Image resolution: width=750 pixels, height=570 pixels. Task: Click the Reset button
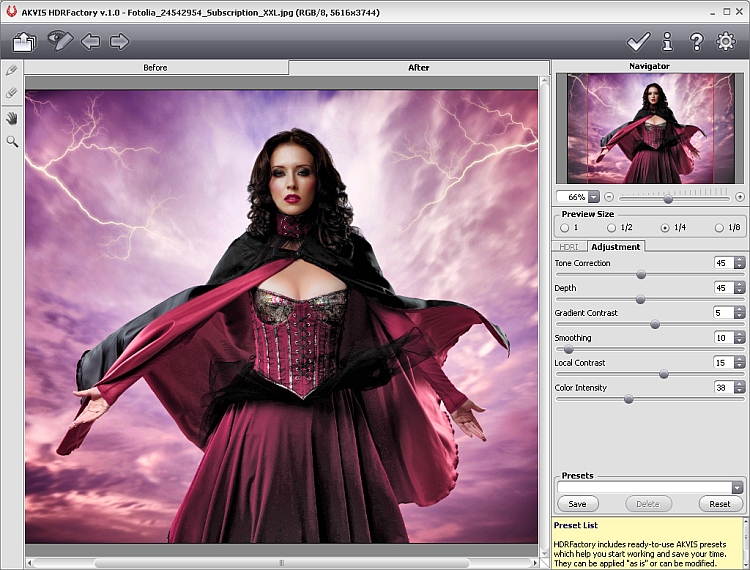(x=720, y=504)
